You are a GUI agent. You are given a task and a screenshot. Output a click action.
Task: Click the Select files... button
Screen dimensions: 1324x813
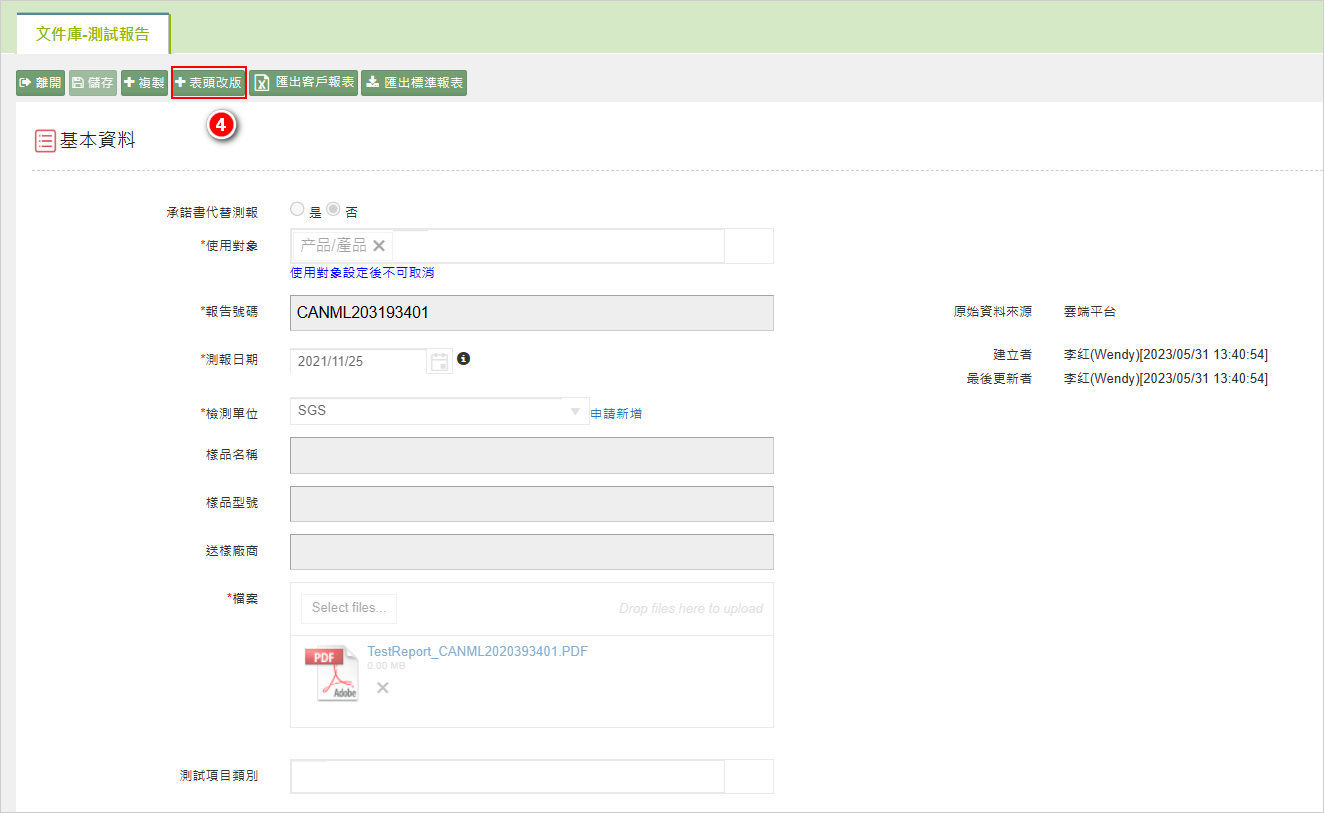(349, 608)
